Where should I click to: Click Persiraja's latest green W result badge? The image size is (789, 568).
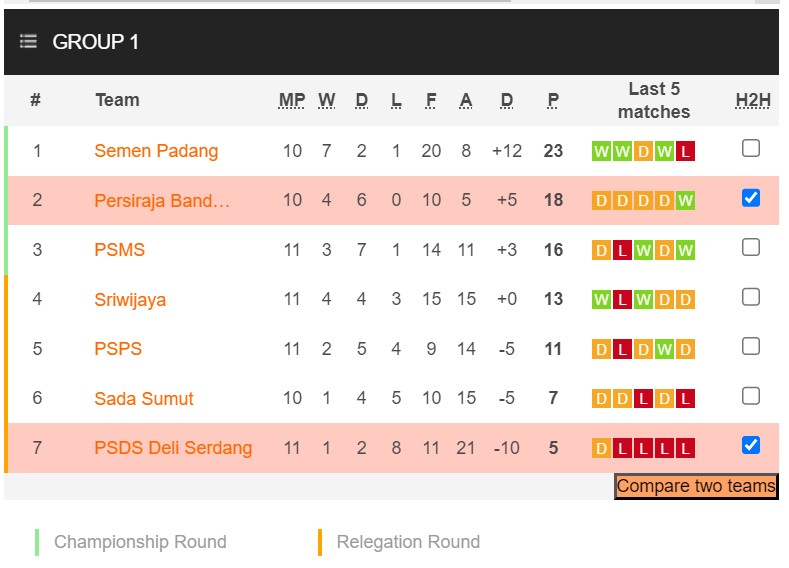[685, 201]
